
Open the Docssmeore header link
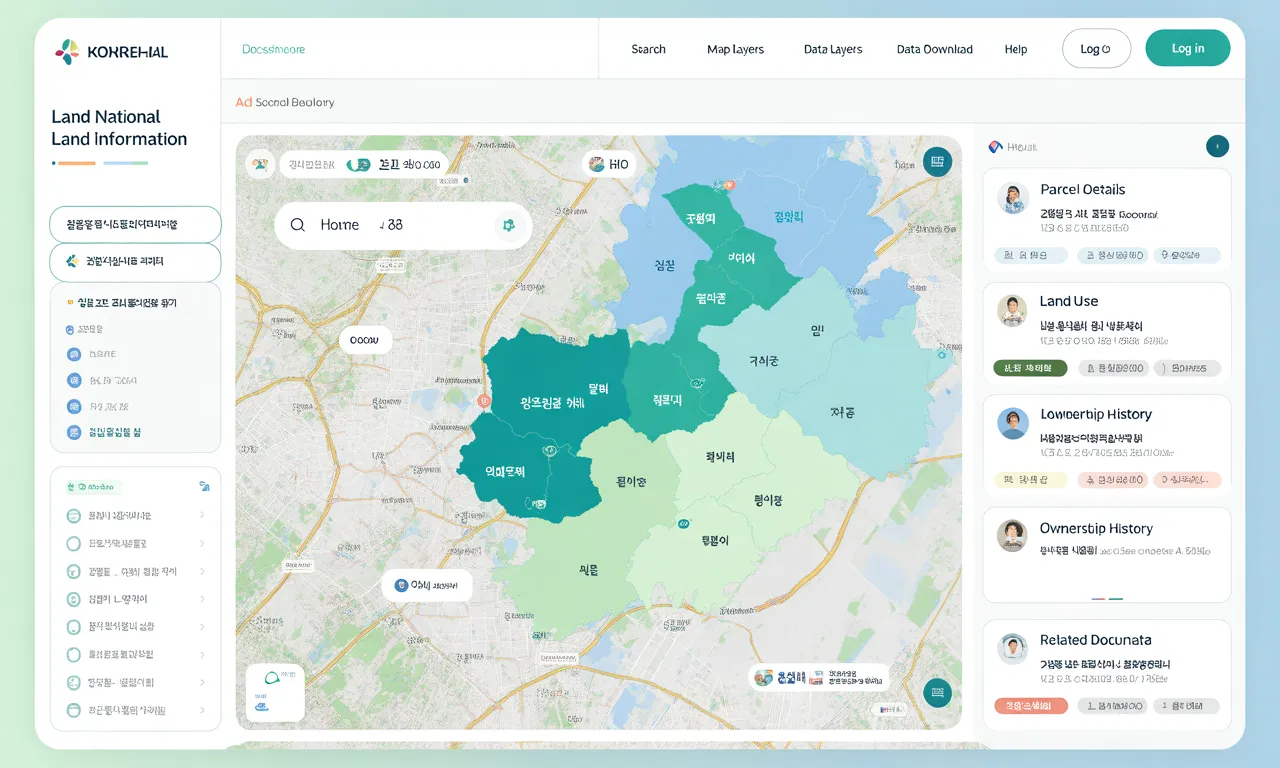point(274,49)
